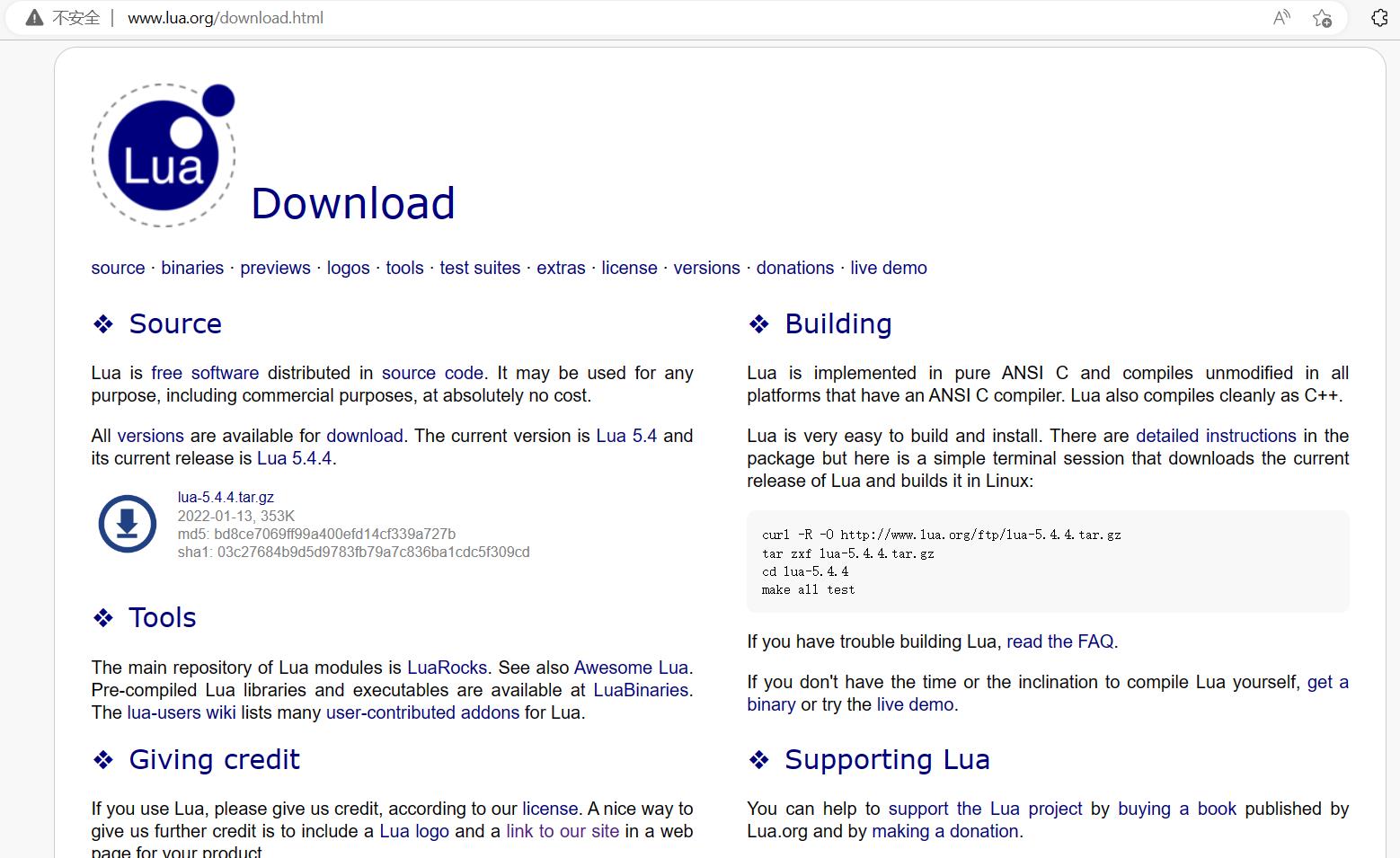1400x858 pixels.
Task: Download lua-5.4.4.tar.gz file link
Action: coord(226,497)
